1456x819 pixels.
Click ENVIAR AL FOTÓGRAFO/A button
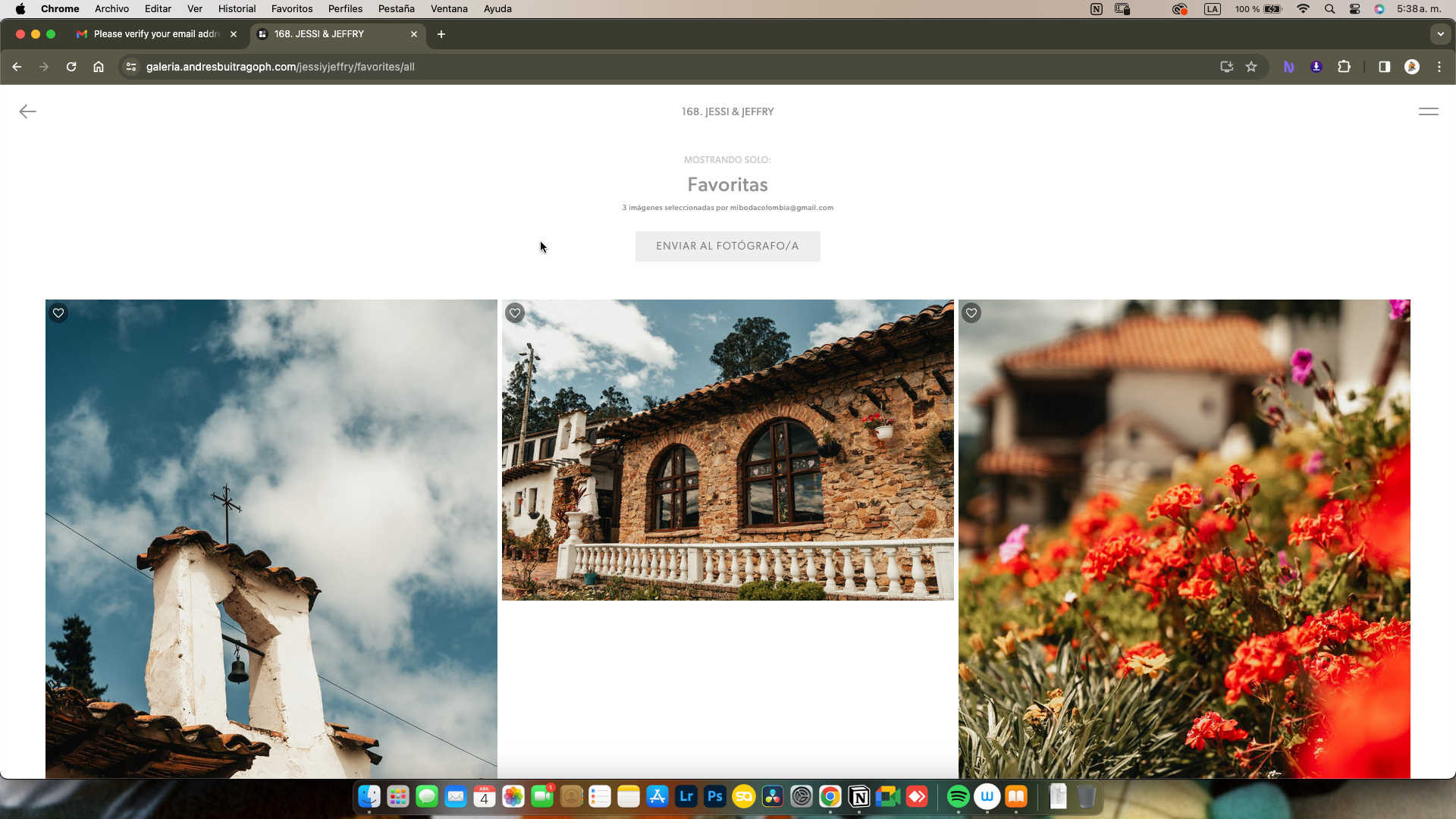(727, 246)
